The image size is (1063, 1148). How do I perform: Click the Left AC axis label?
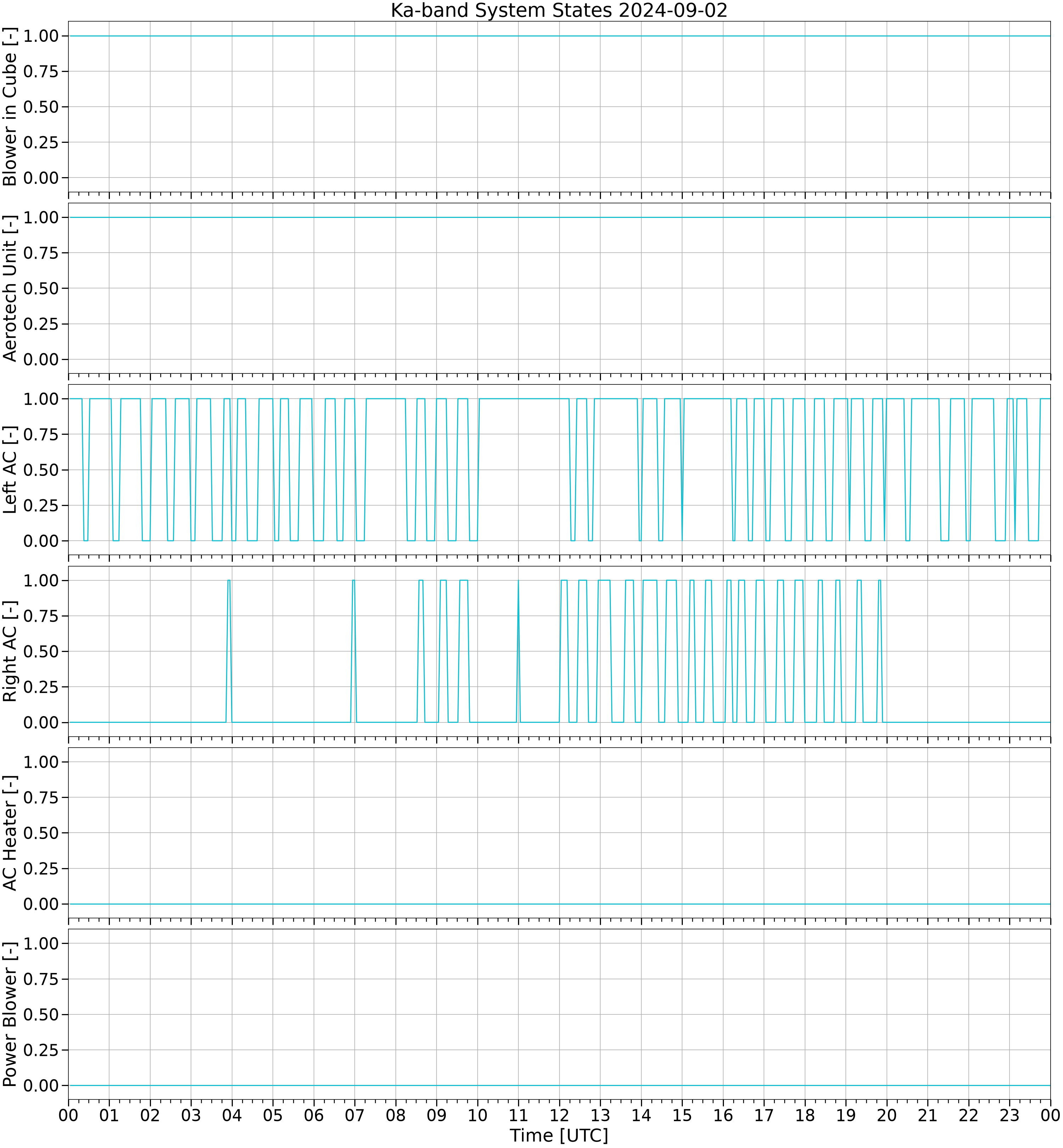pos(10,470)
